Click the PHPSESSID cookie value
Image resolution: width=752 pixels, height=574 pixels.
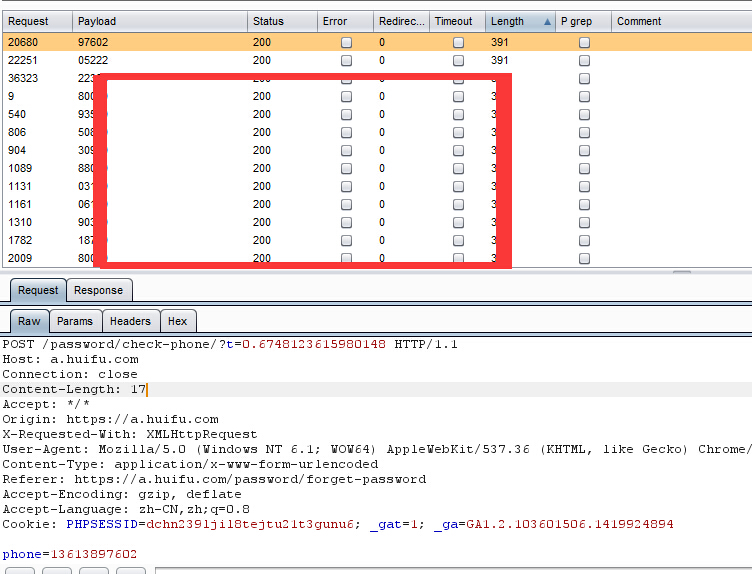[250, 524]
